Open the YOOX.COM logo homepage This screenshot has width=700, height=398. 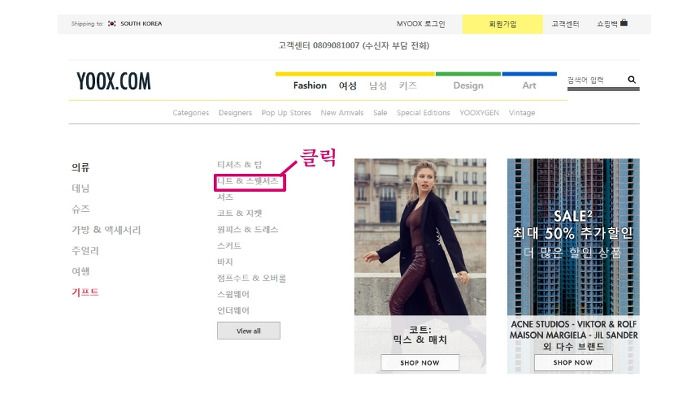click(114, 81)
